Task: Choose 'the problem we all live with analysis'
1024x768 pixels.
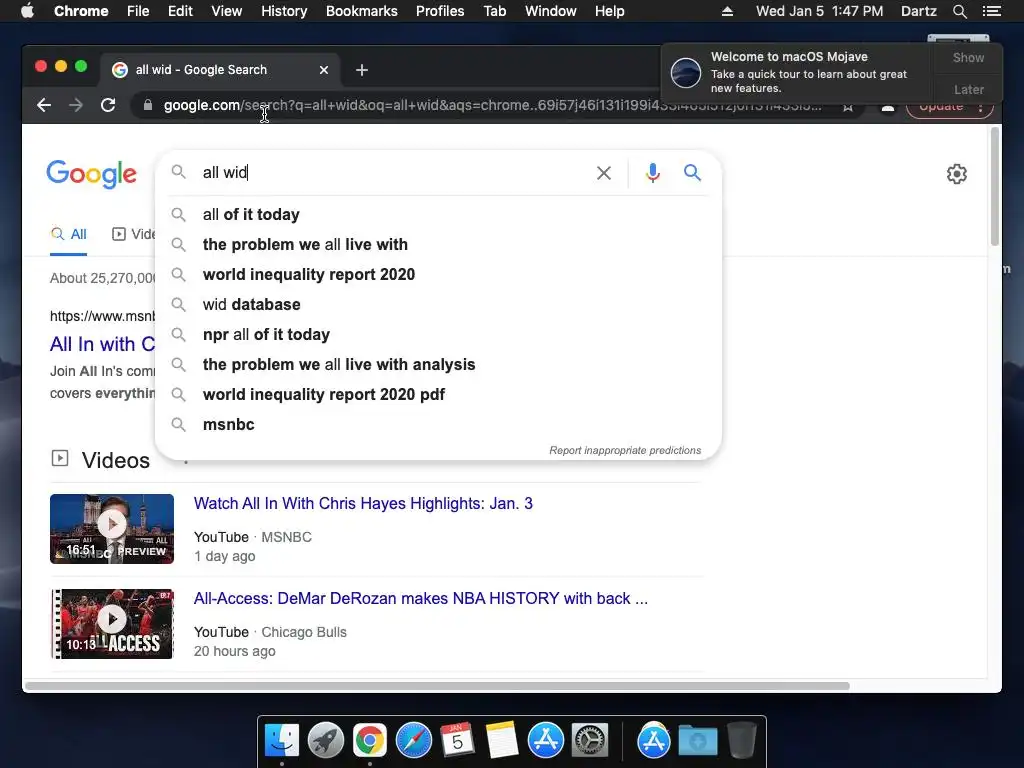Action: click(438, 365)
